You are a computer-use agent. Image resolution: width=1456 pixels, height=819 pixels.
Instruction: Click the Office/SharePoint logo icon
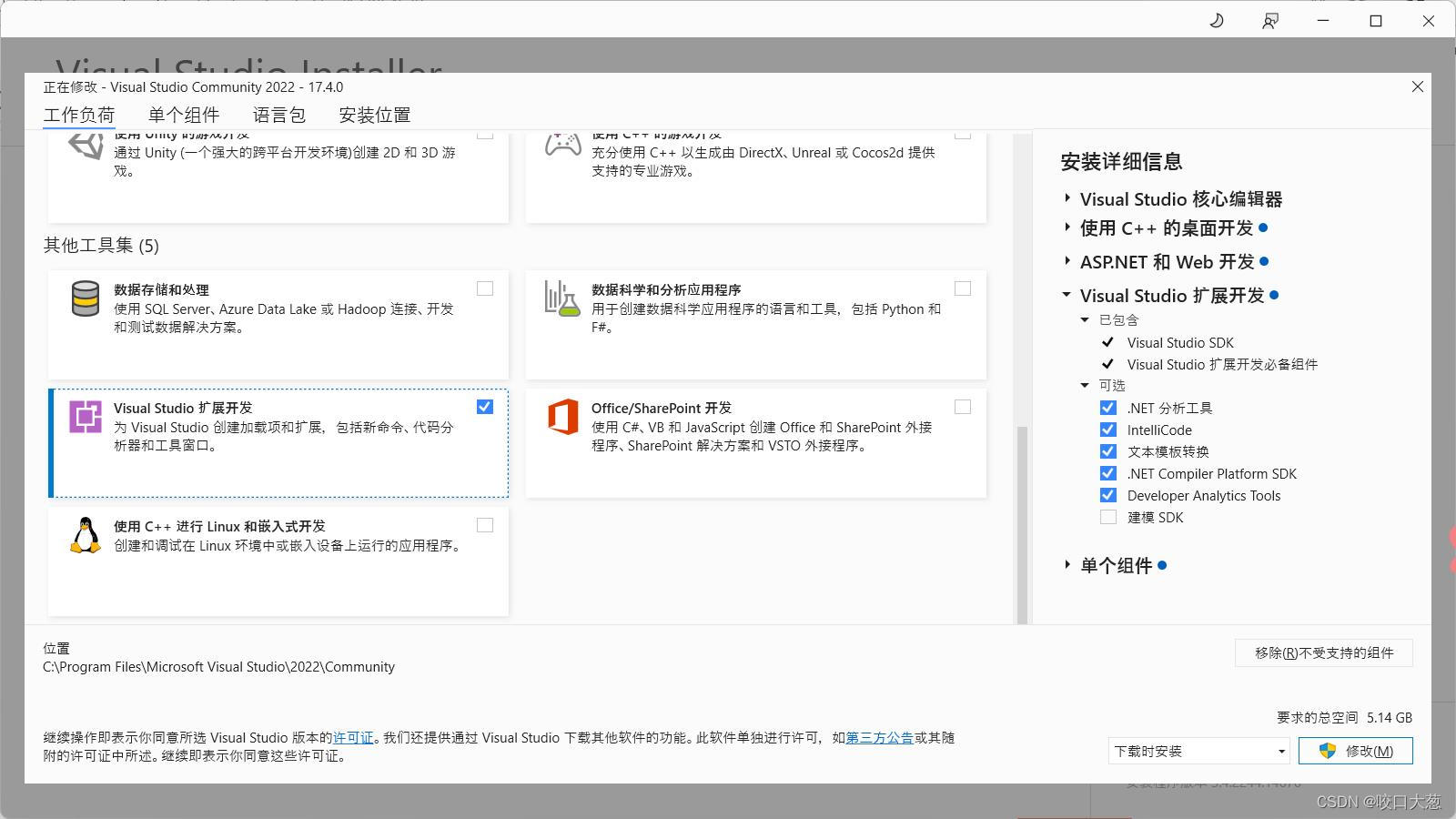[562, 417]
